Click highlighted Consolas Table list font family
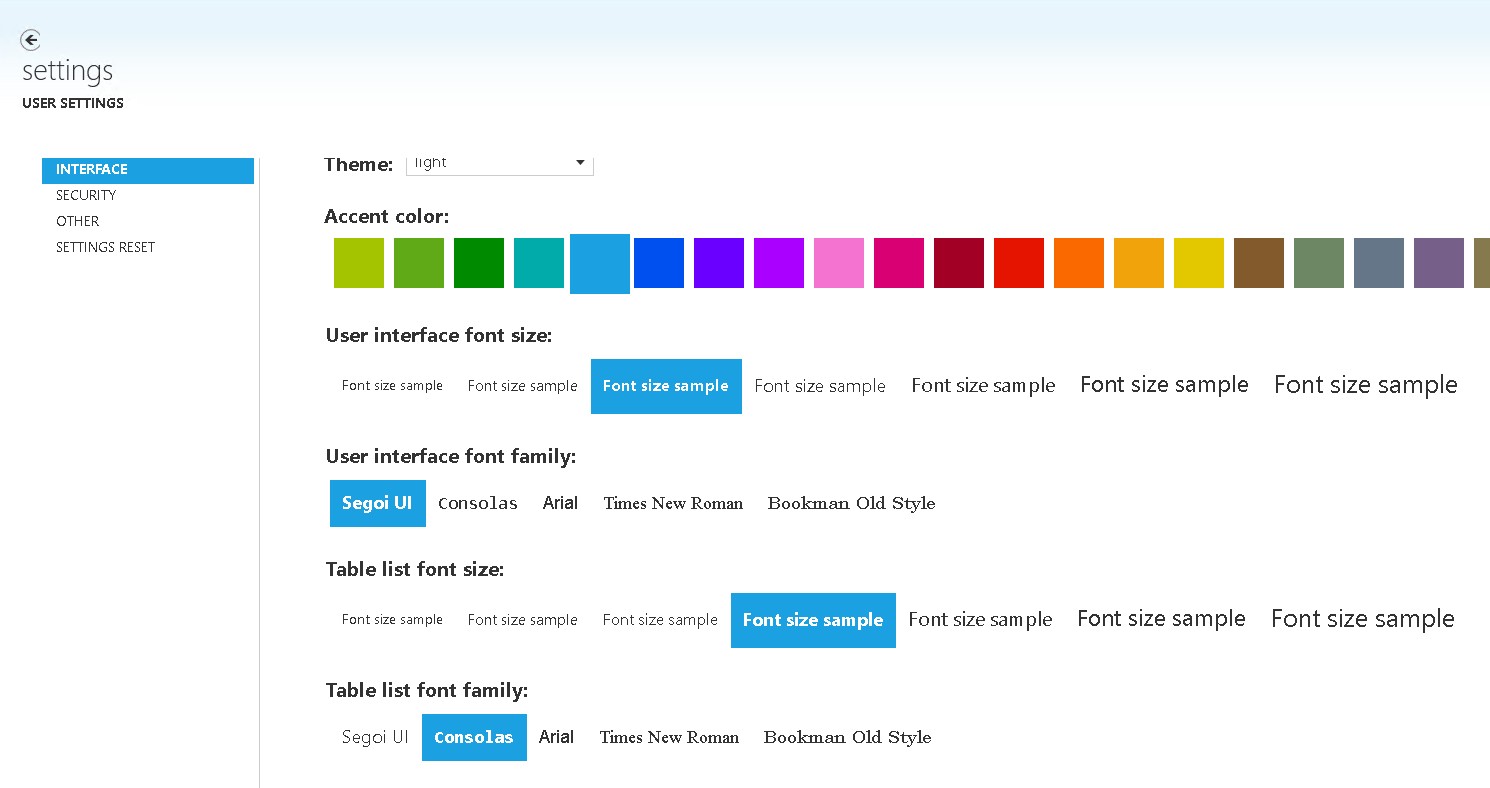Image resolution: width=1490 pixels, height=788 pixels. pos(474,737)
